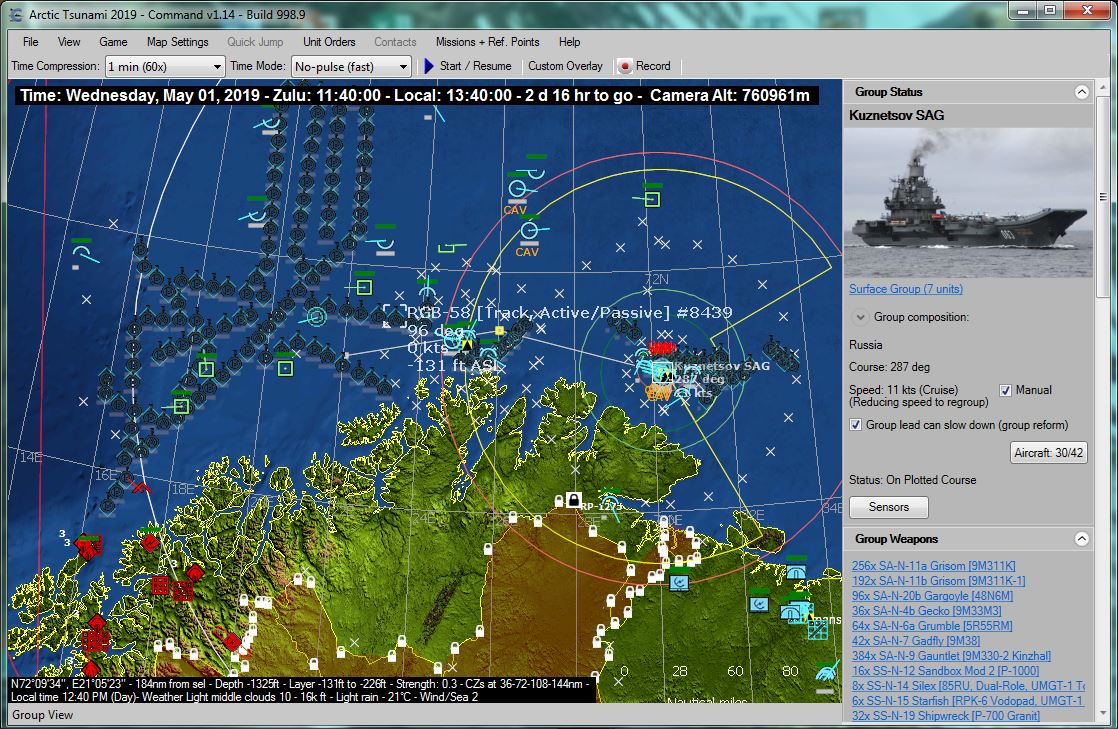
Task: Open the View menu
Action: click(x=69, y=42)
